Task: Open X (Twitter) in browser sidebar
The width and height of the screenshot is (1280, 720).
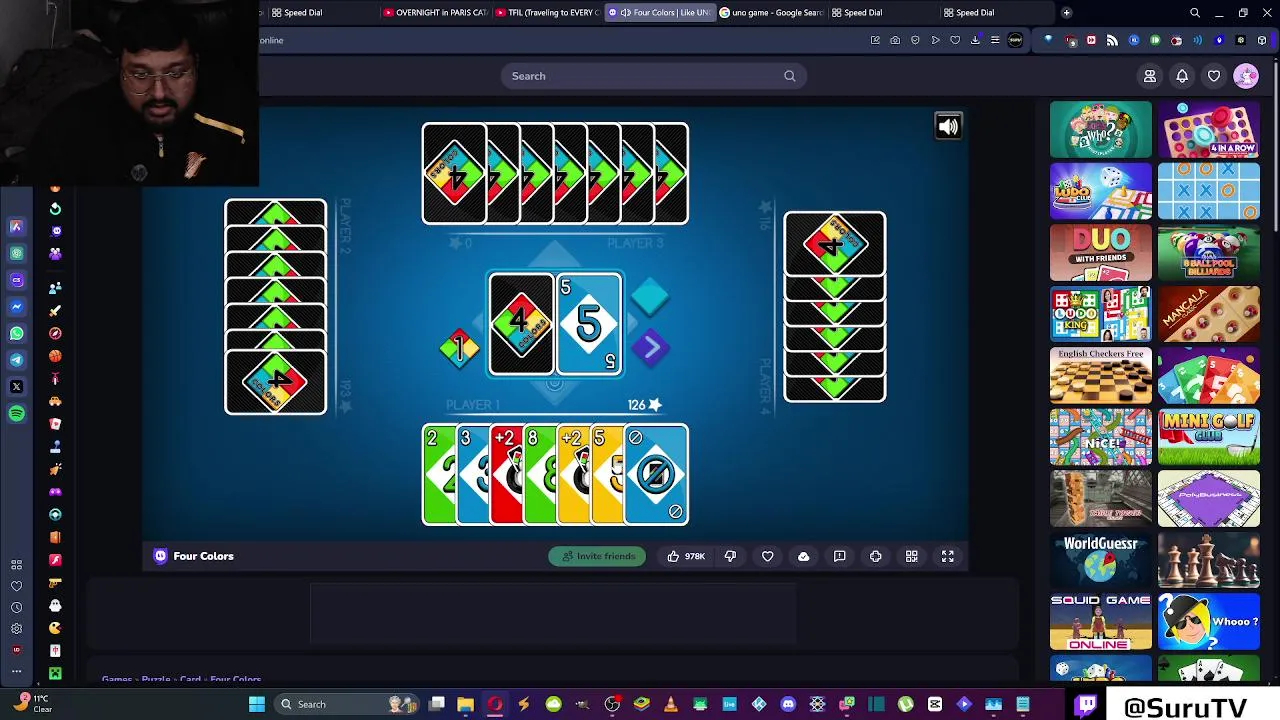Action: coord(16,386)
